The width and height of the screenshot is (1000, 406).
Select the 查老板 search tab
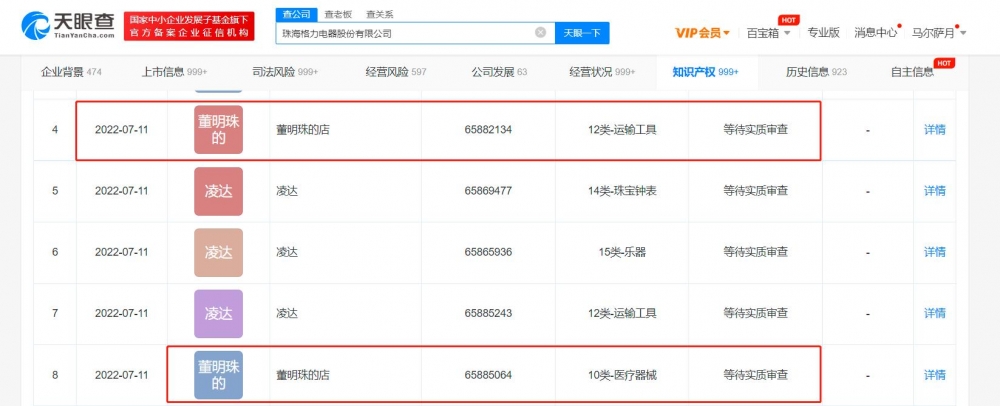click(x=336, y=14)
